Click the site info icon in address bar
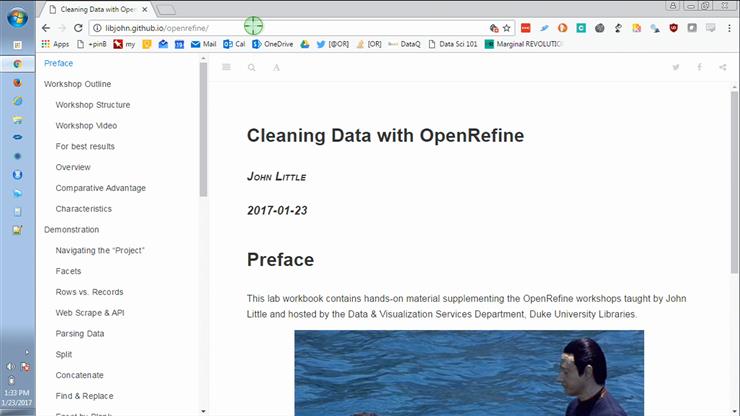740x416 pixels. 97,28
